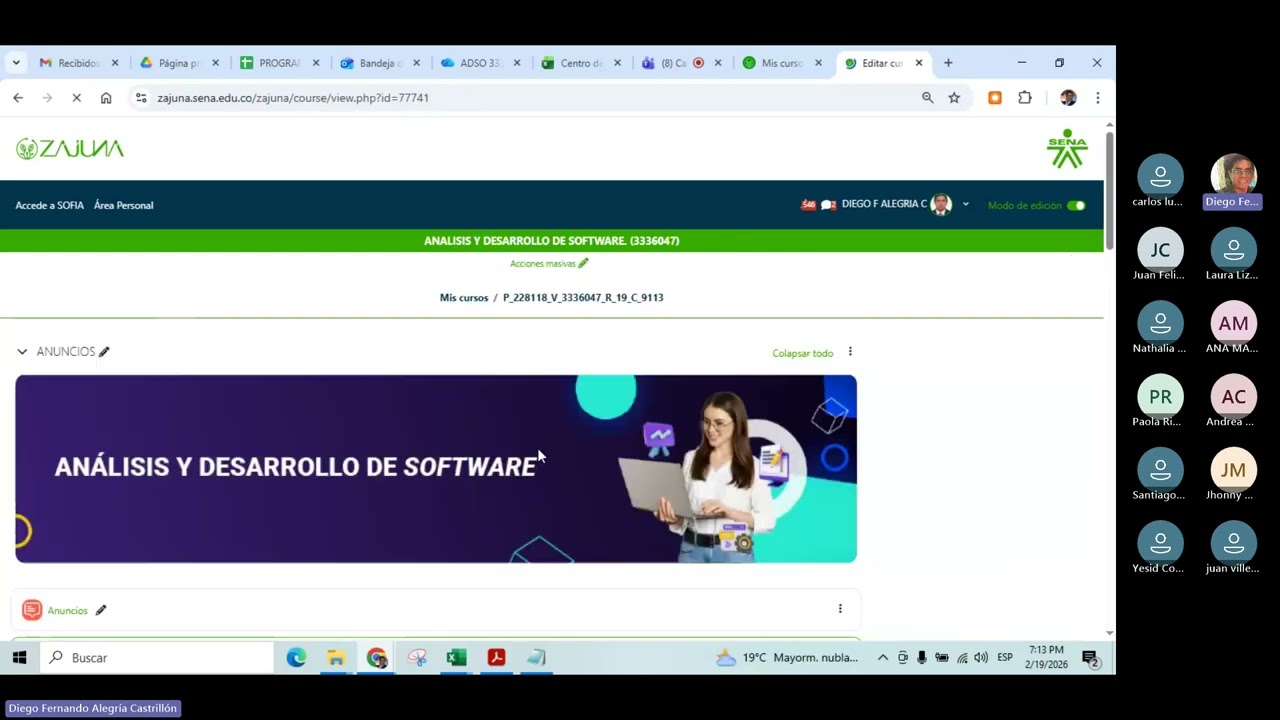Click Diego F Alegria profile avatar
The height and width of the screenshot is (720, 1280).
coord(940,204)
